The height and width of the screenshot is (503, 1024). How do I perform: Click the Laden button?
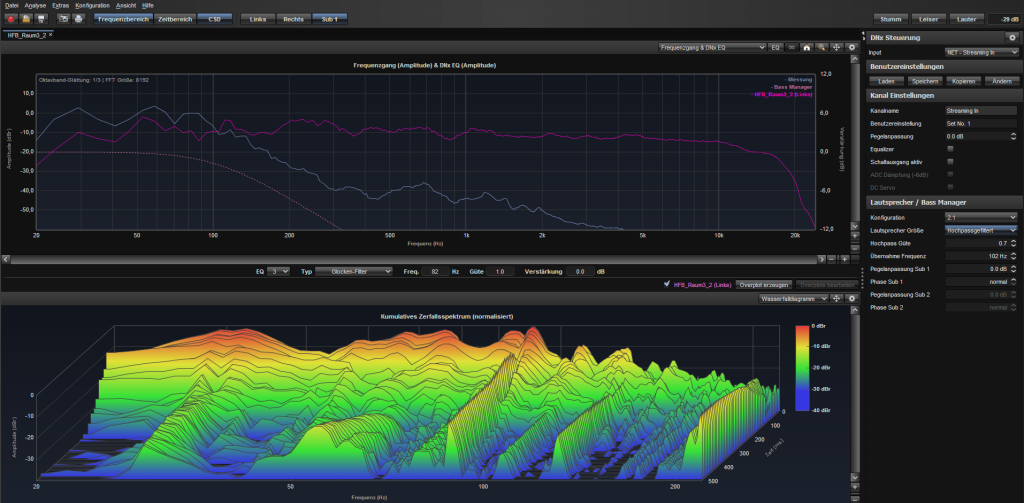[x=887, y=82]
